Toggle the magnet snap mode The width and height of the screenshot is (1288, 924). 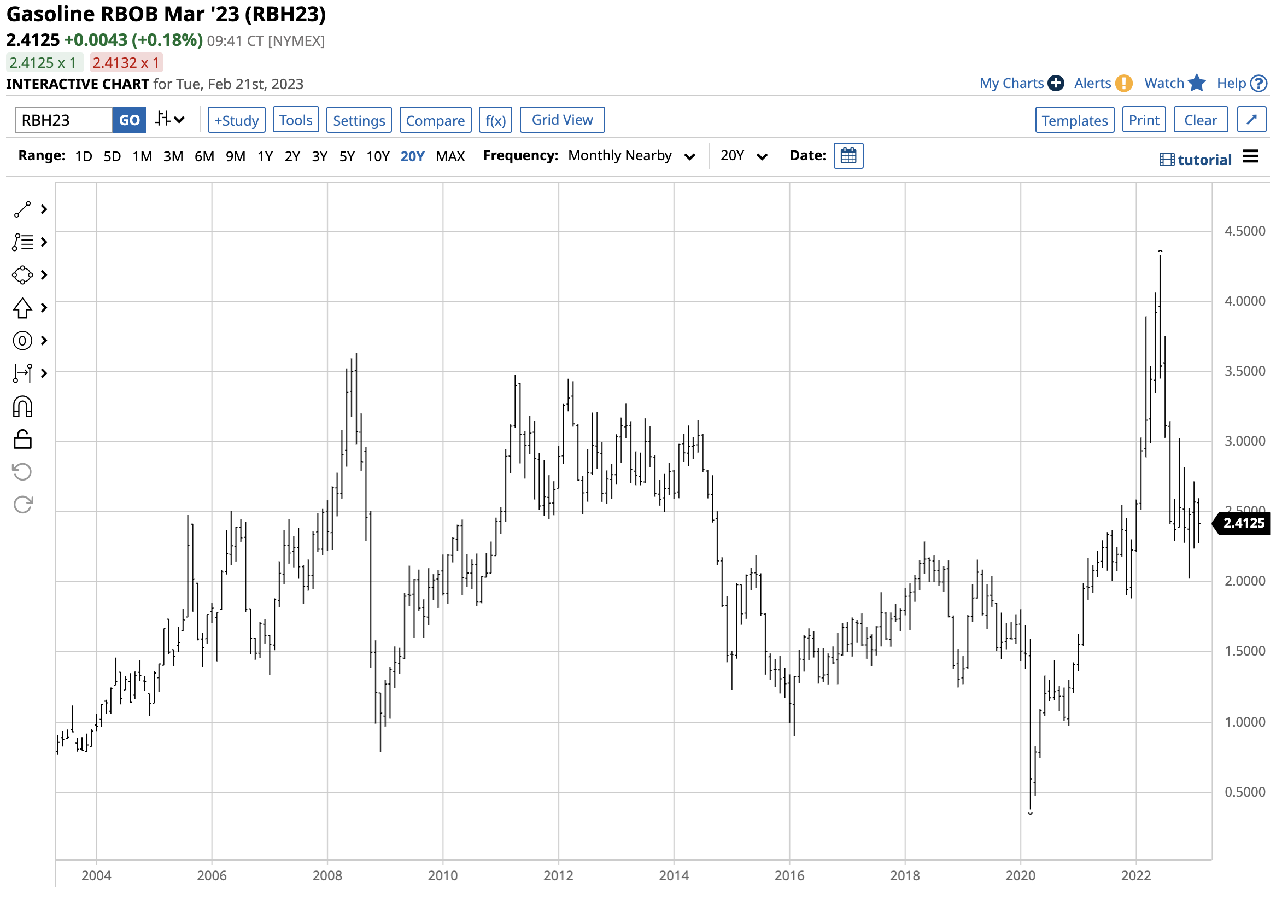[x=23, y=407]
